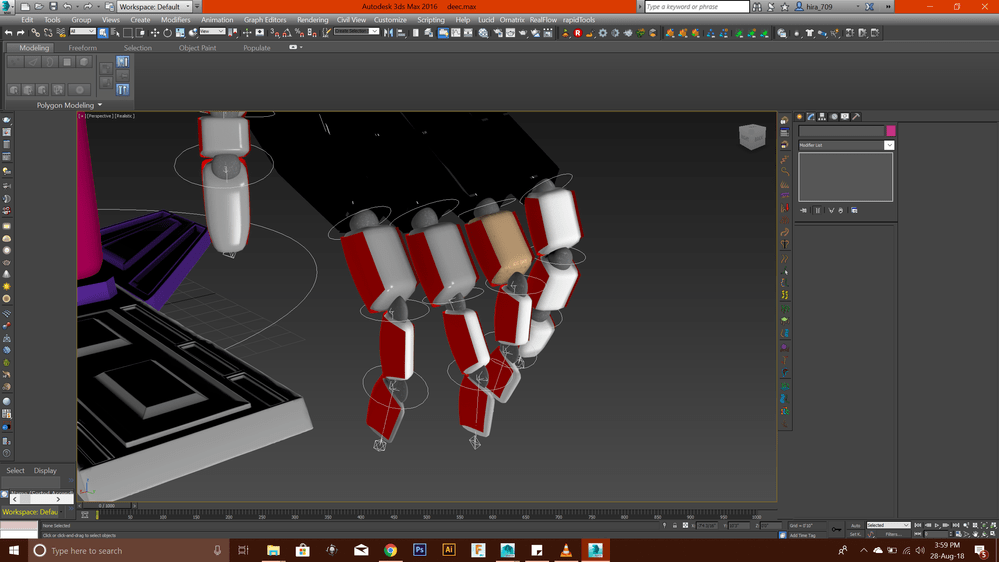This screenshot has height=562, width=999.
Task: Expand the Polygon Modeling panel arrow
Action: 100,105
